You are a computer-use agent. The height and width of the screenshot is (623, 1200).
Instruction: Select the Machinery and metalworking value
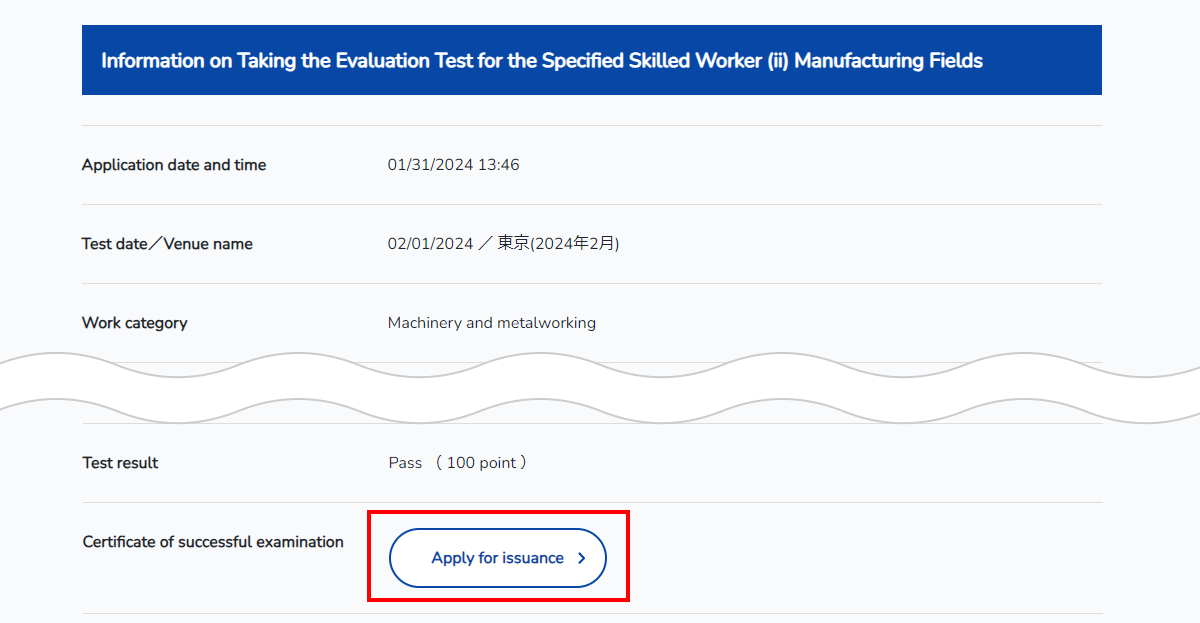coord(492,323)
